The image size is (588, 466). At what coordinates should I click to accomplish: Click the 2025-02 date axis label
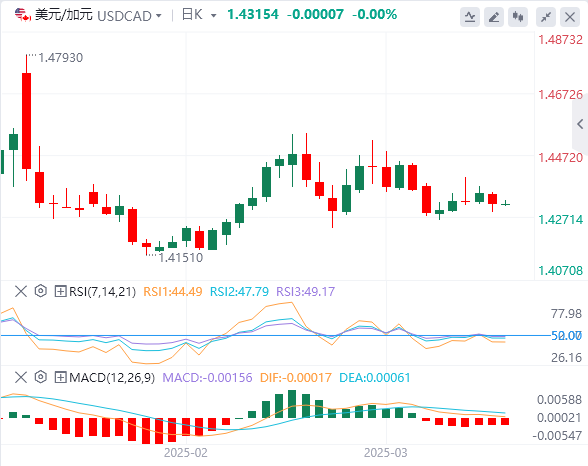coord(186,453)
